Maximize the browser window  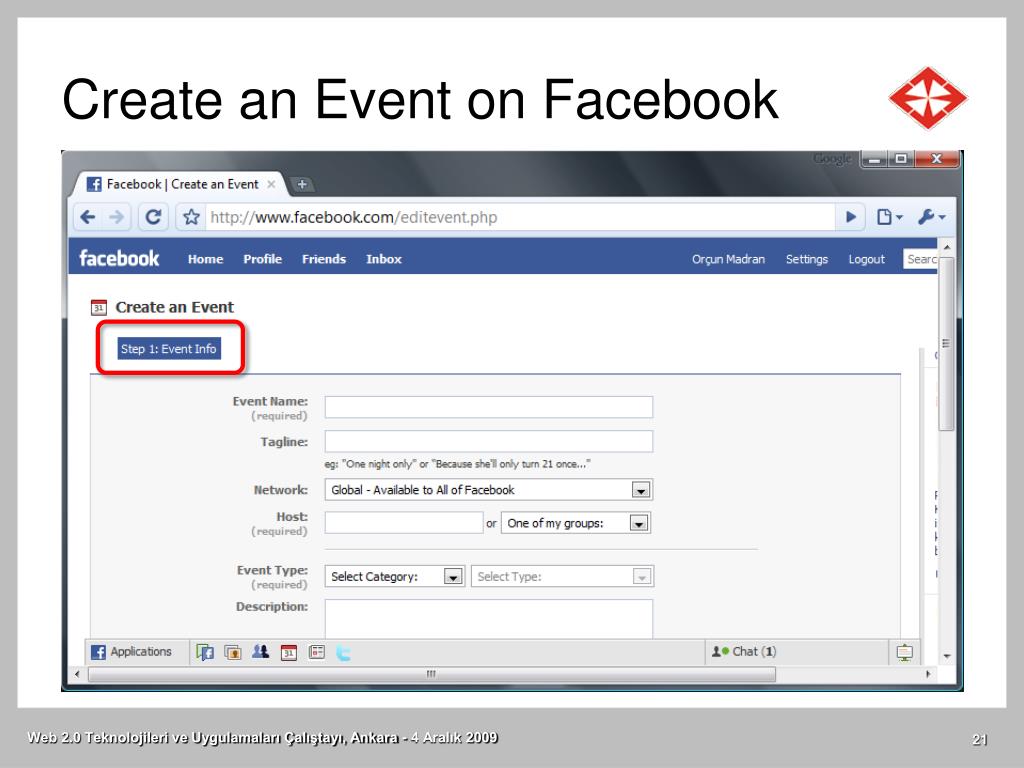902,159
